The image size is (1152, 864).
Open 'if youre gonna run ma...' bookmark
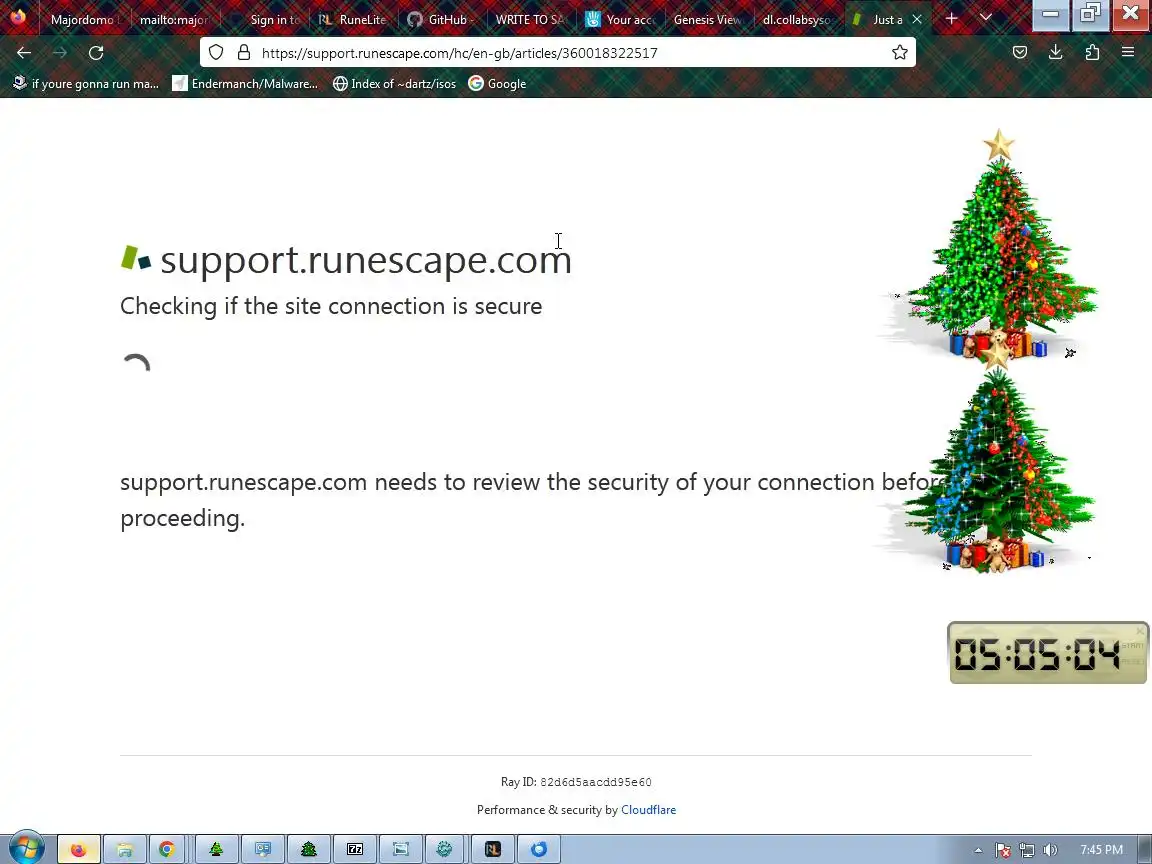tap(87, 84)
